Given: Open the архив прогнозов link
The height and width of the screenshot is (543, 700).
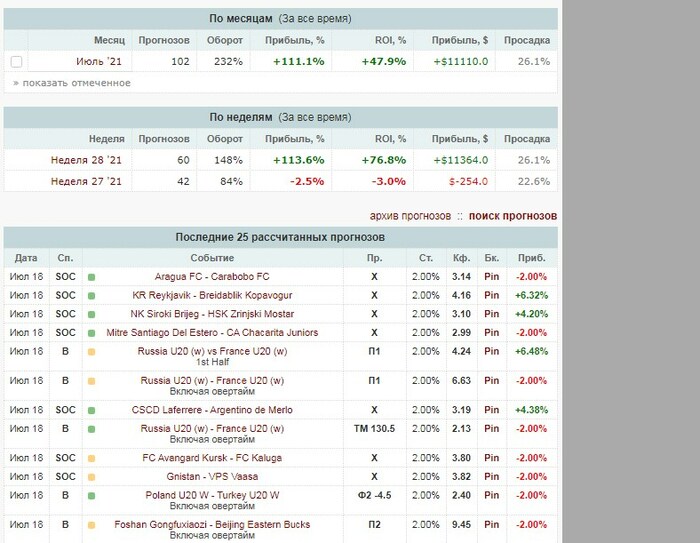Looking at the screenshot, I should click(410, 216).
